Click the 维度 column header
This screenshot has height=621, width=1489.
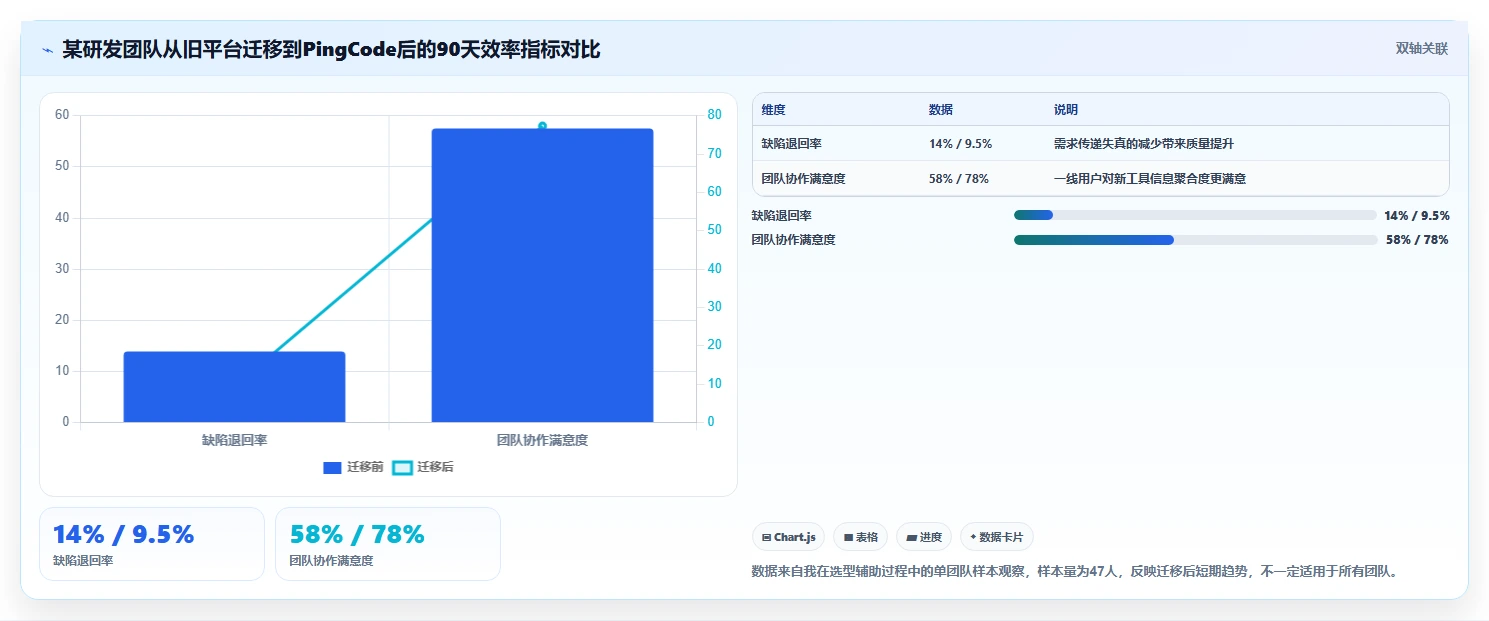[773, 110]
